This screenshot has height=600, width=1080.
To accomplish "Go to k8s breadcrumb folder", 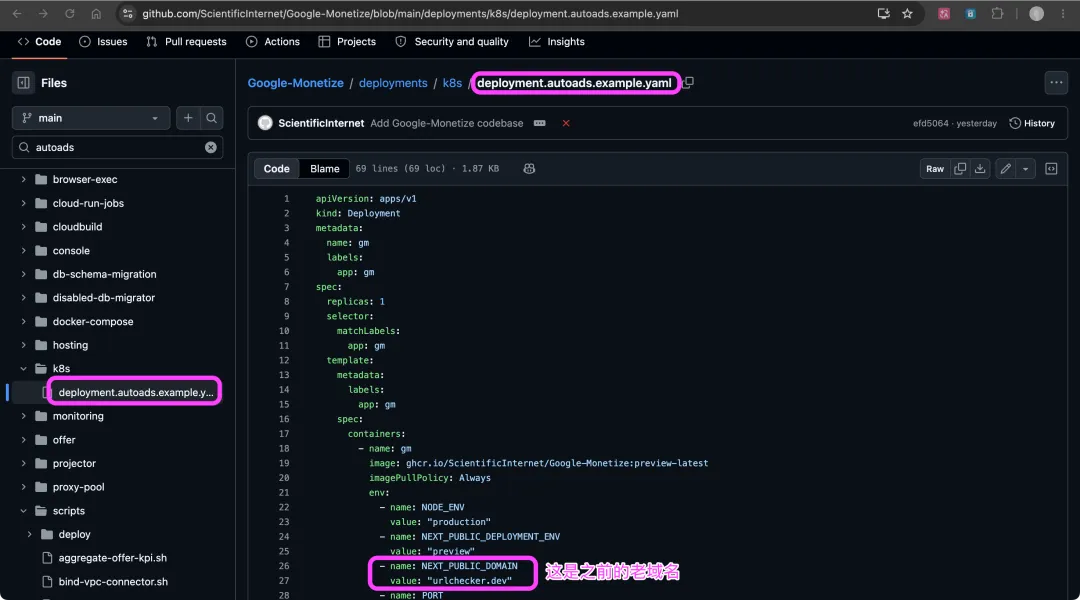I will coord(452,83).
